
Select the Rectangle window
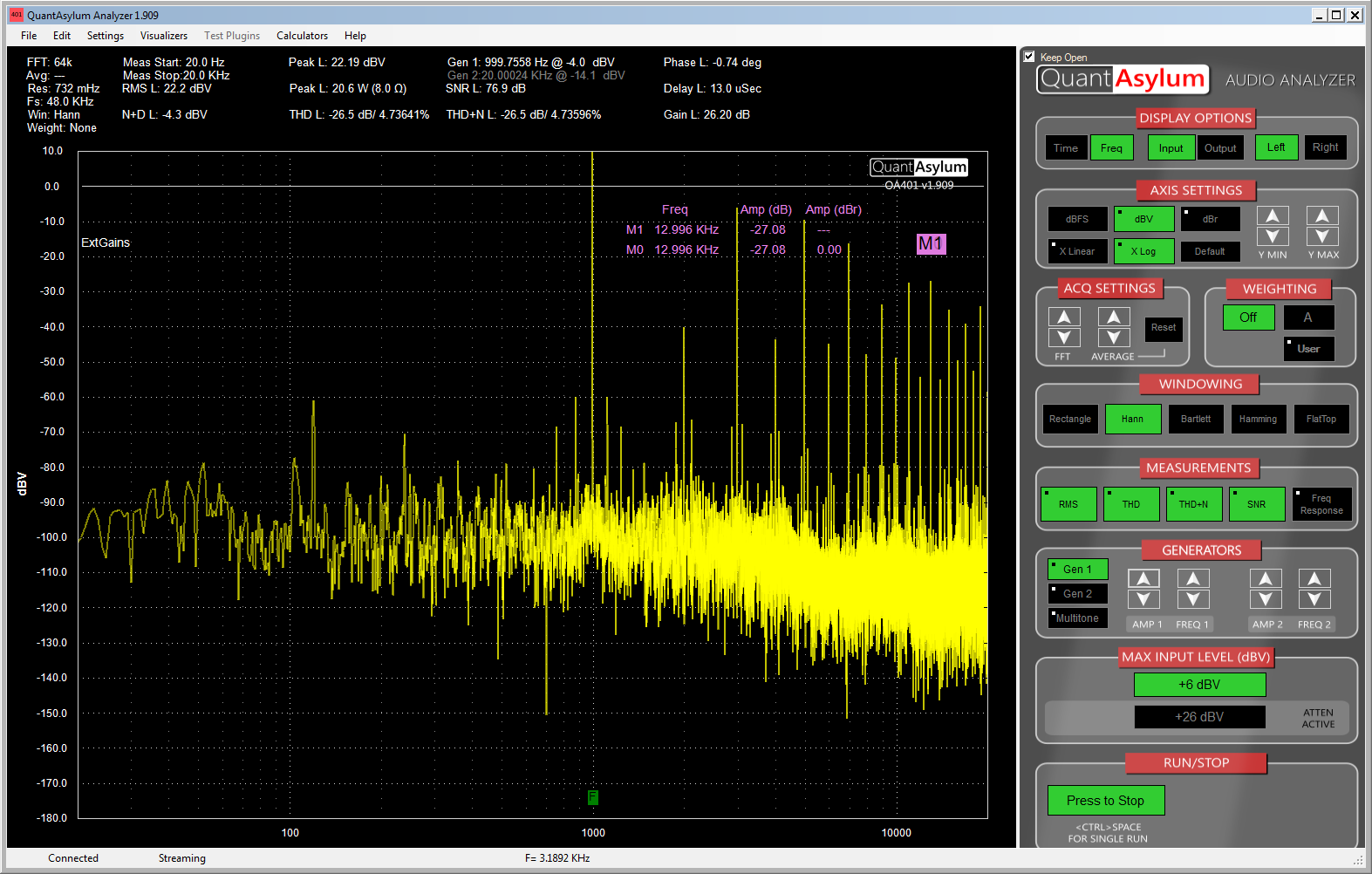point(1070,420)
